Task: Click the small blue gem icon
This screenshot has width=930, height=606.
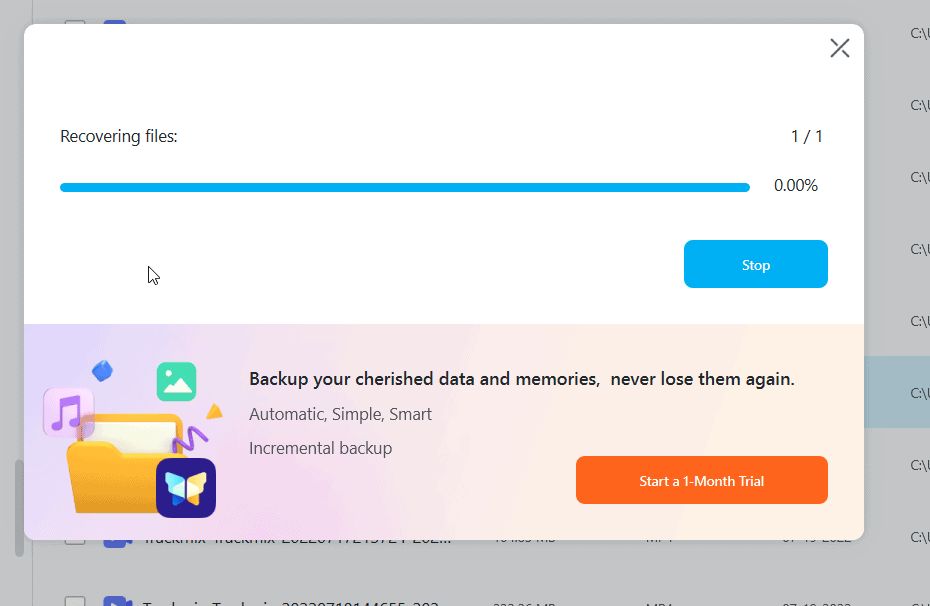Action: click(x=102, y=371)
